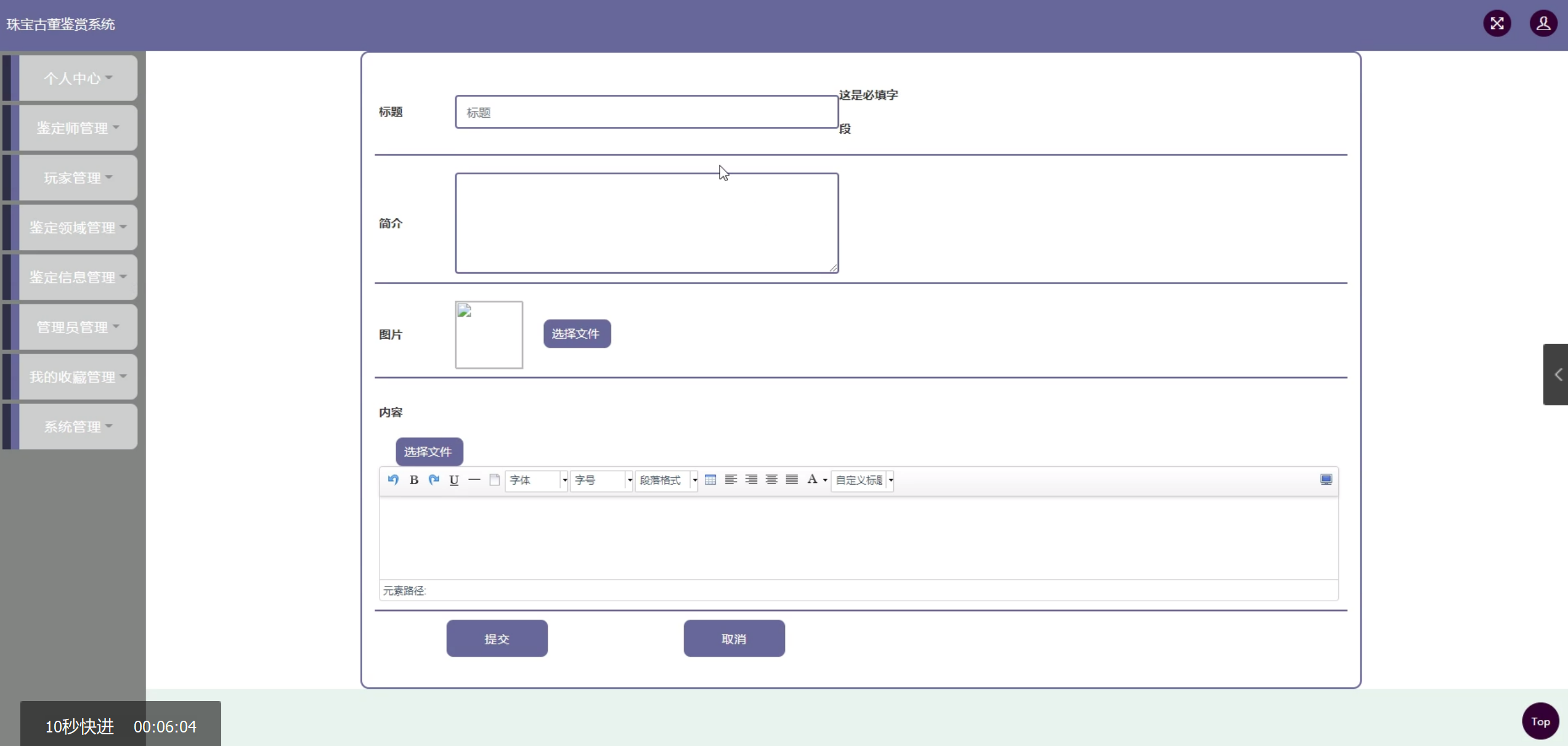This screenshot has height=746, width=1568.
Task: Apply justify alignment in editor
Action: pyautogui.click(x=792, y=480)
